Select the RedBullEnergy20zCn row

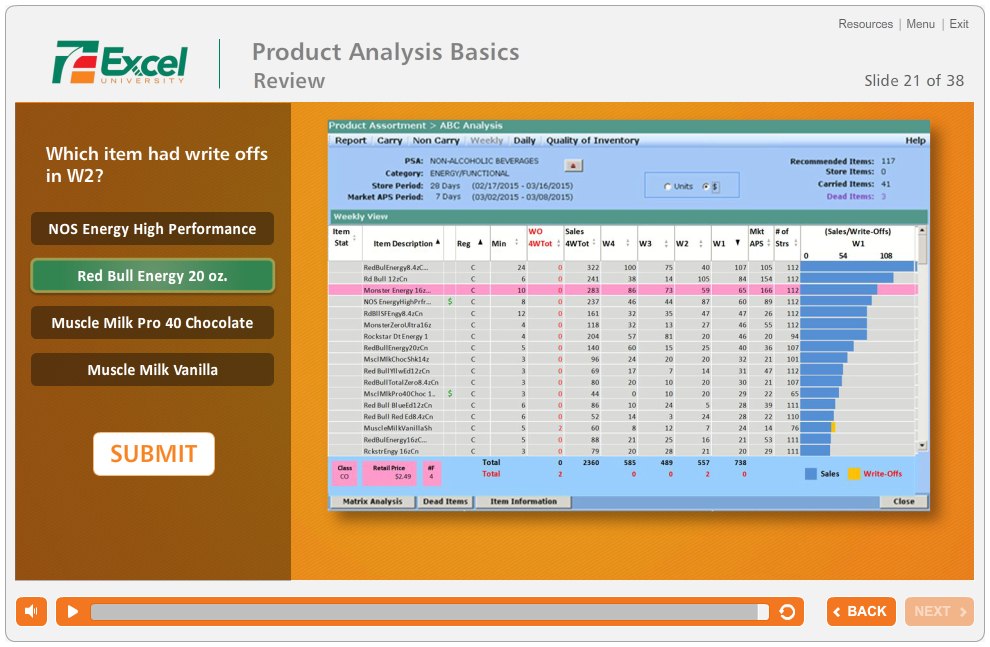pos(622,348)
